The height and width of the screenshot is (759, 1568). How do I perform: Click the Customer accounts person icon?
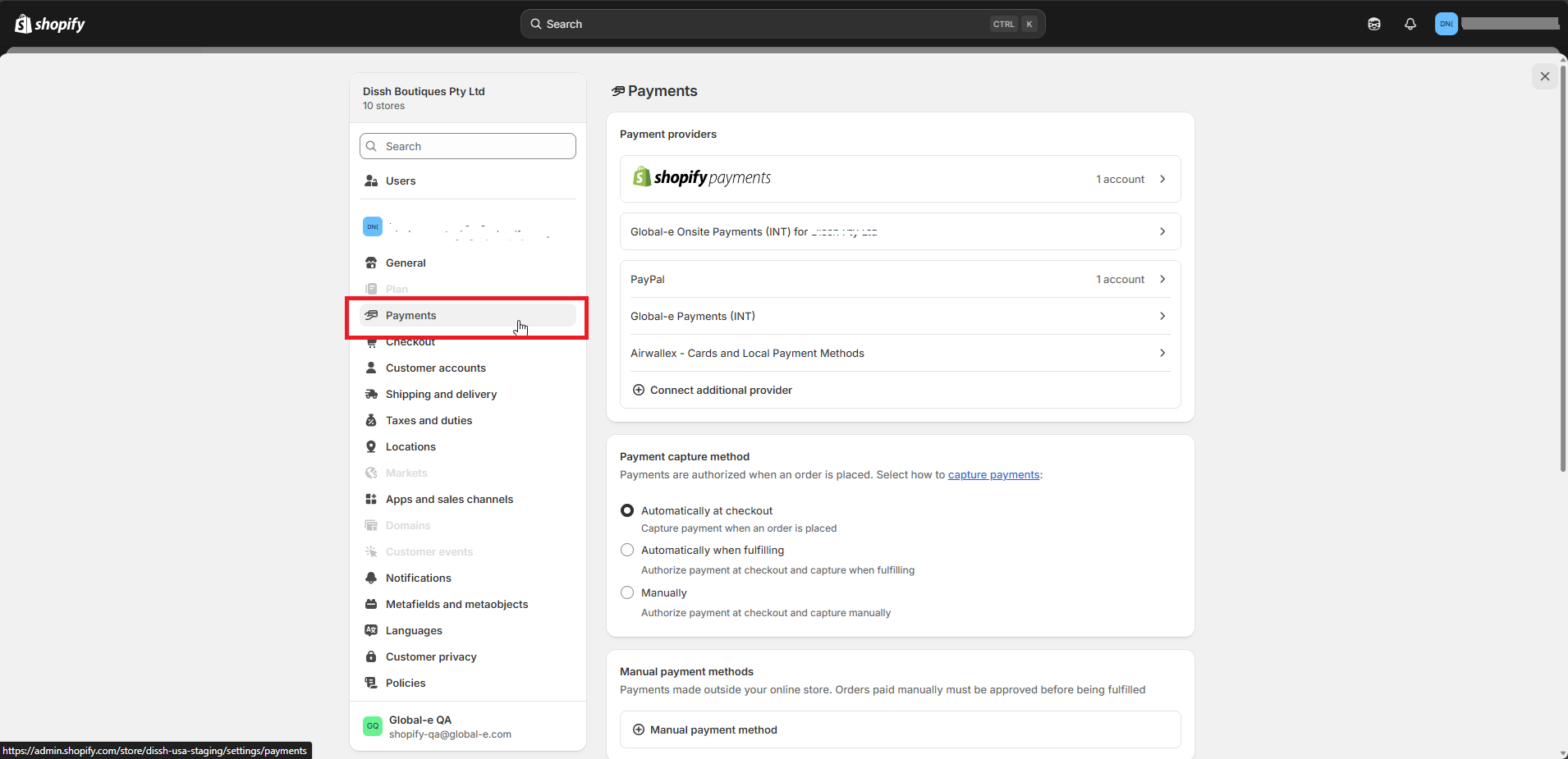click(371, 368)
